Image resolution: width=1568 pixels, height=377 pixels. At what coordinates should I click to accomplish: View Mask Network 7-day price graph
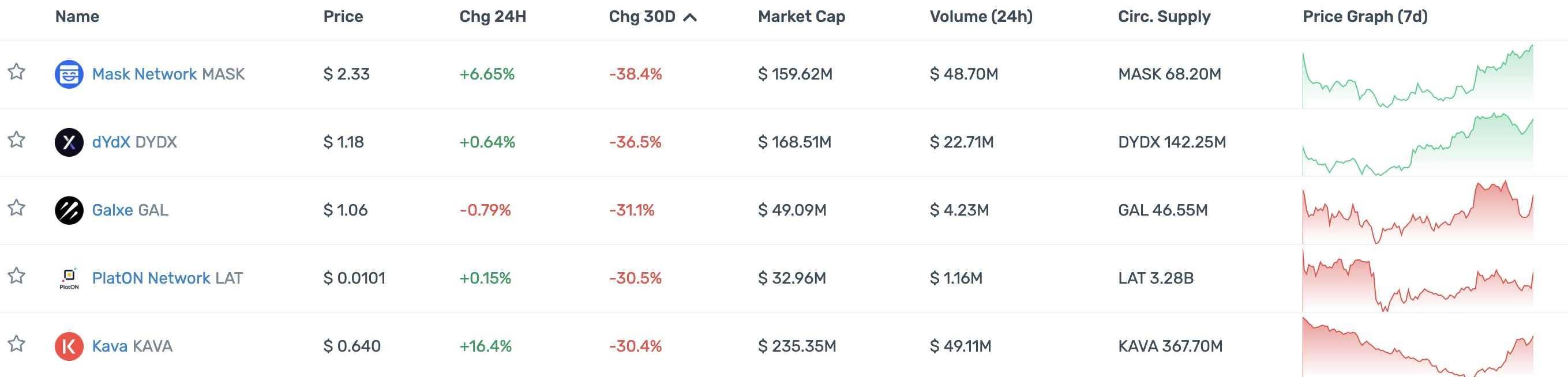(1417, 77)
